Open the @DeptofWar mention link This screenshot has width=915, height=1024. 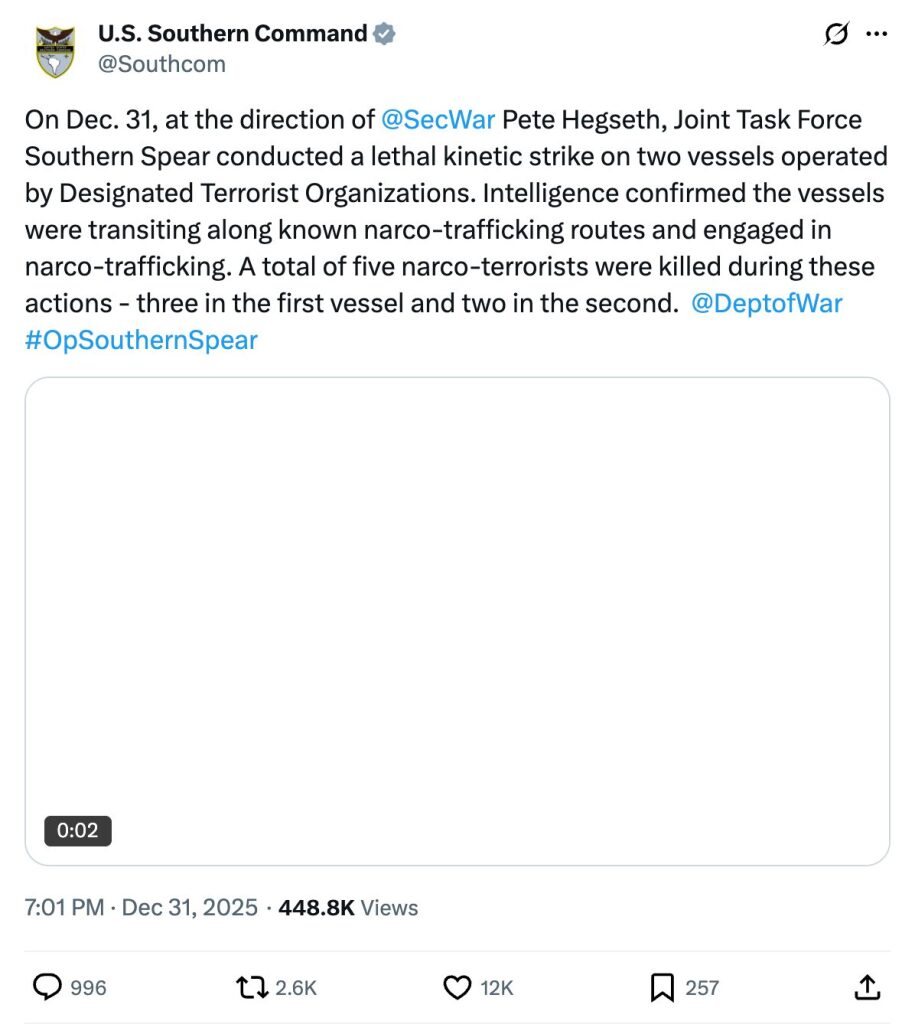click(766, 304)
